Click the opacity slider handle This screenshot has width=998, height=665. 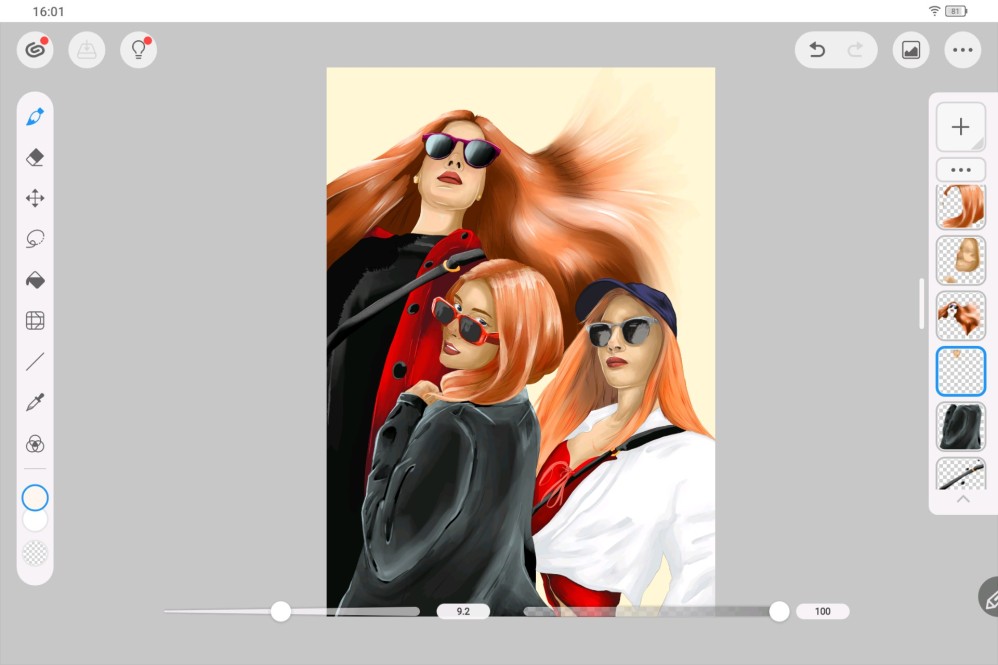779,612
